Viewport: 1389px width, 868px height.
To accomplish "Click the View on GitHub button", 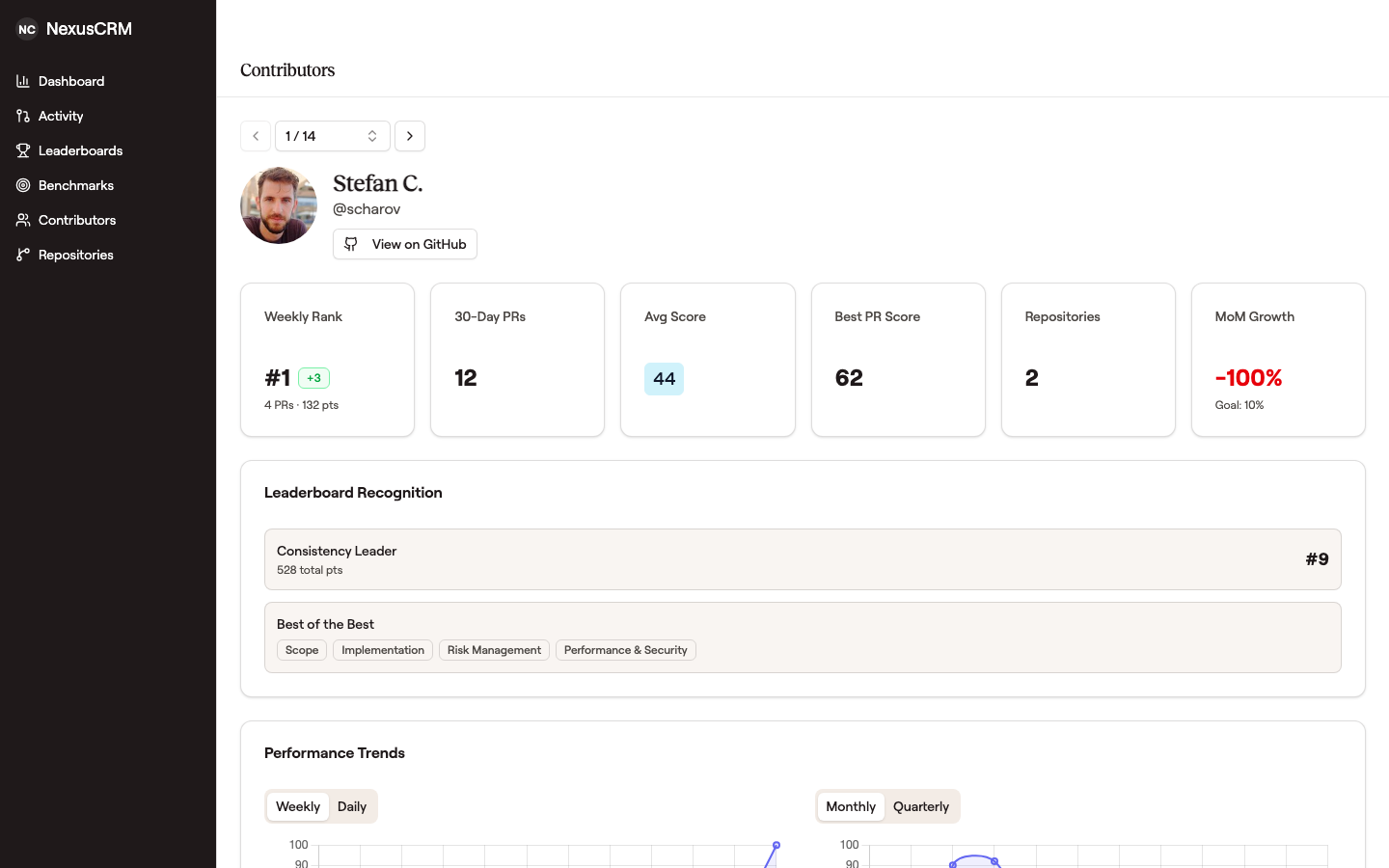I will pyautogui.click(x=405, y=244).
